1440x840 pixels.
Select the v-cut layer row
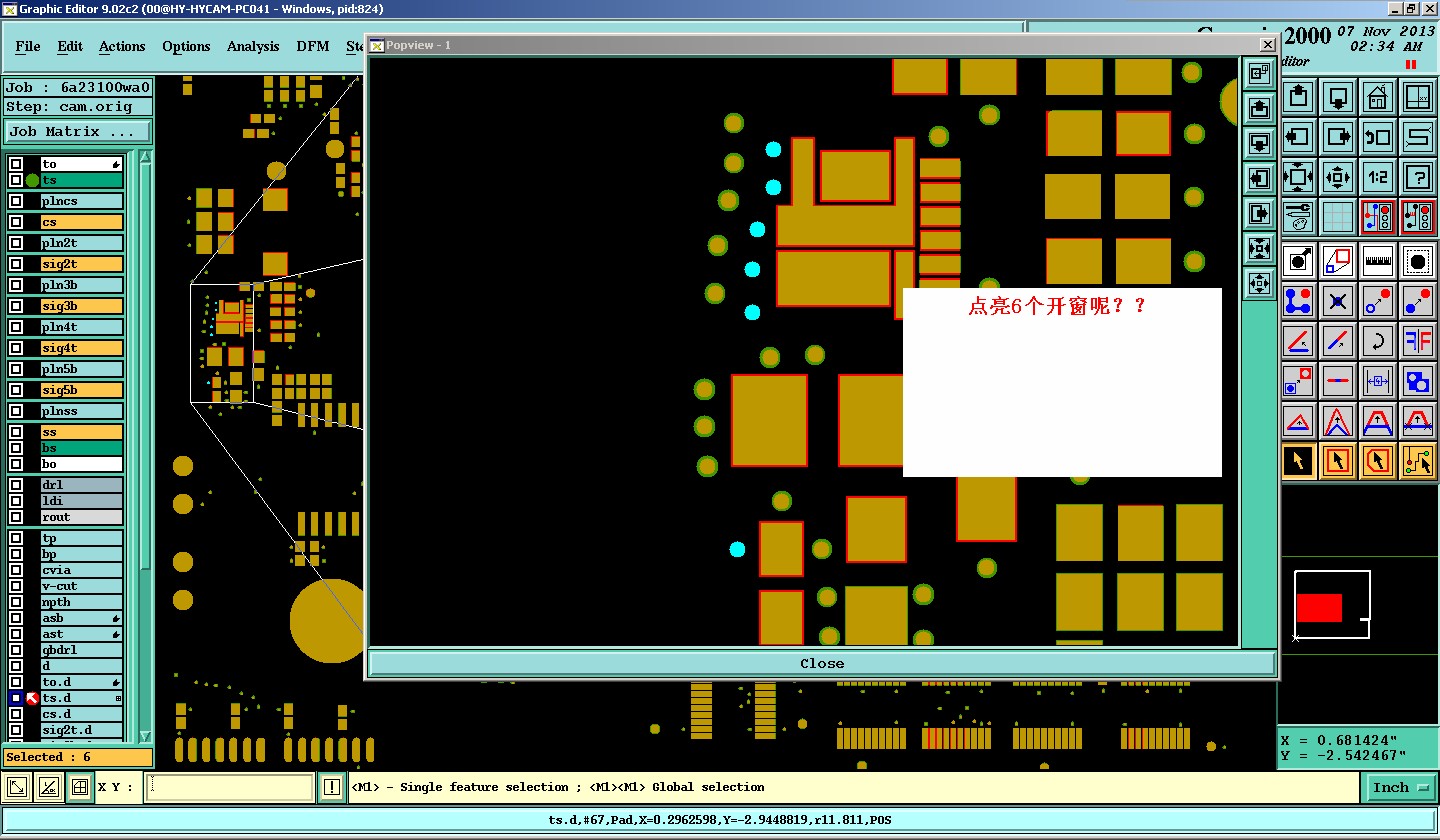[x=82, y=586]
